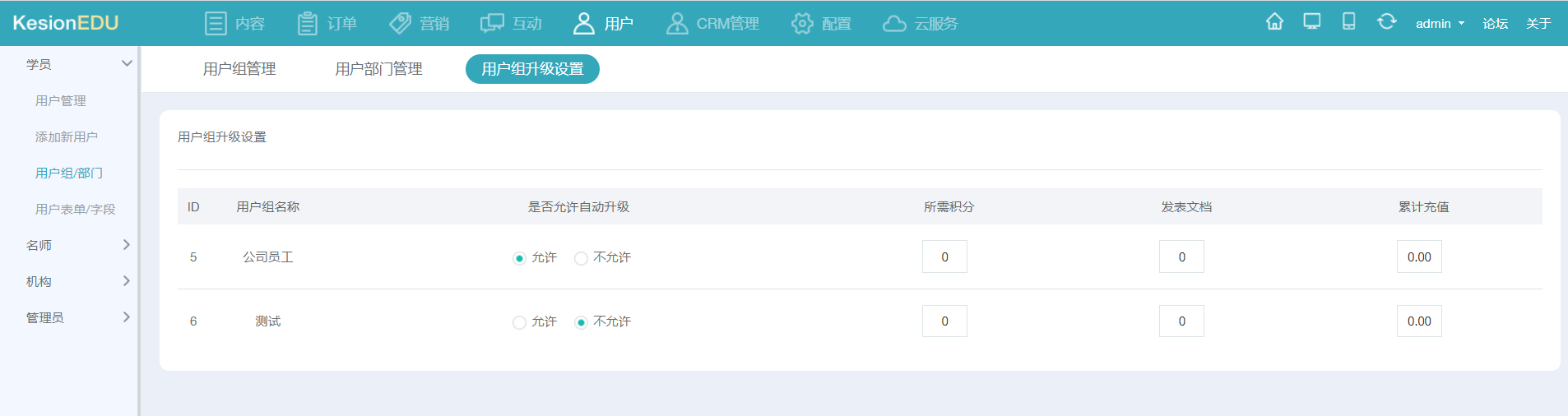Open 添加新用户 in sidebar

click(x=67, y=136)
